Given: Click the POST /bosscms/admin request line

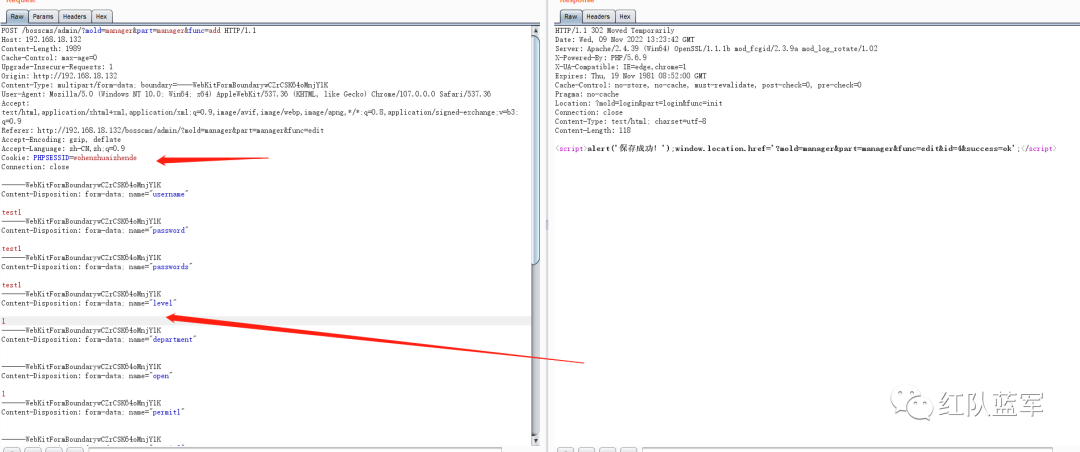Looking at the screenshot, I should [x=129, y=31].
